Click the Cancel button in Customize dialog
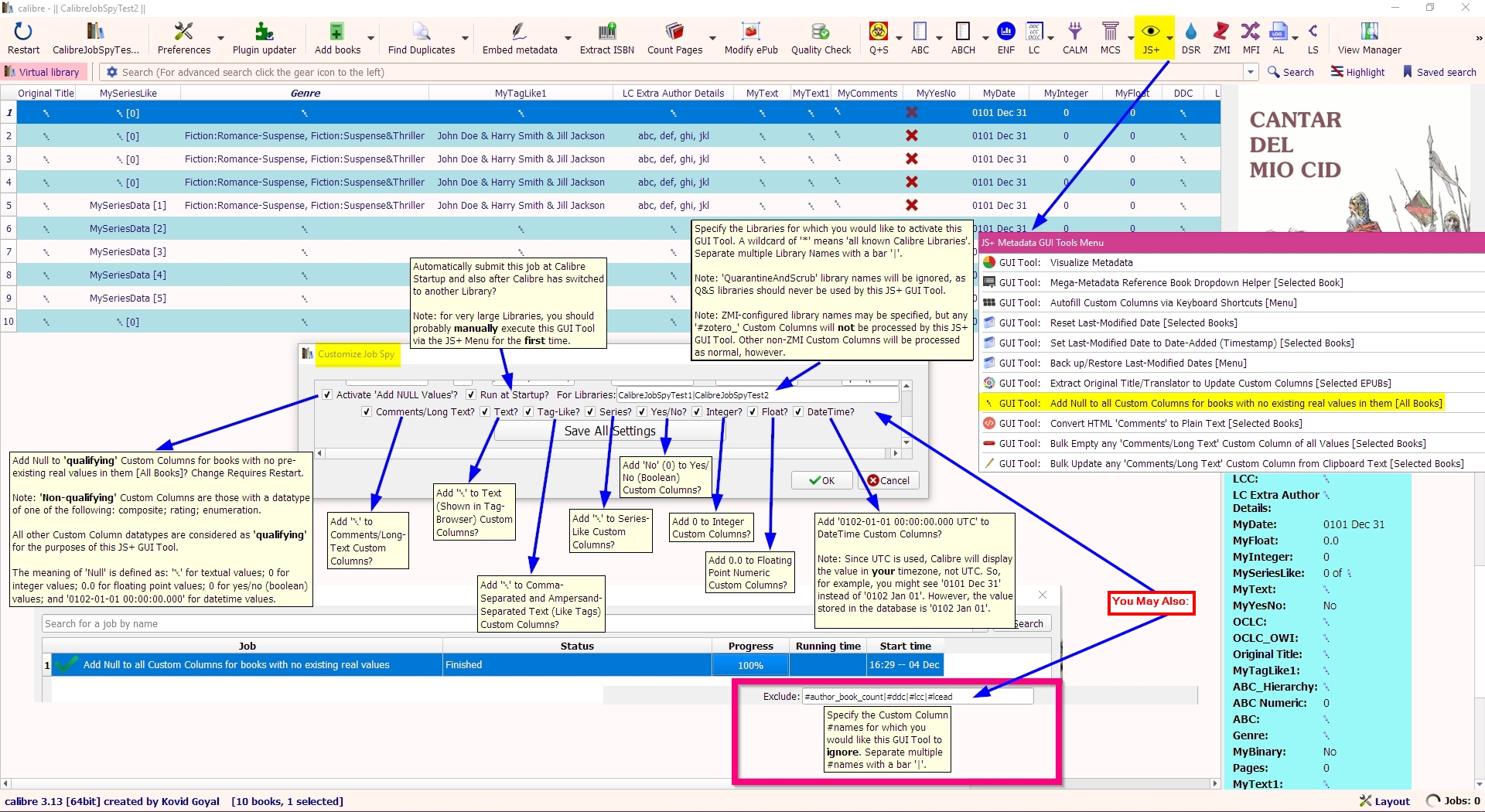 click(x=888, y=480)
